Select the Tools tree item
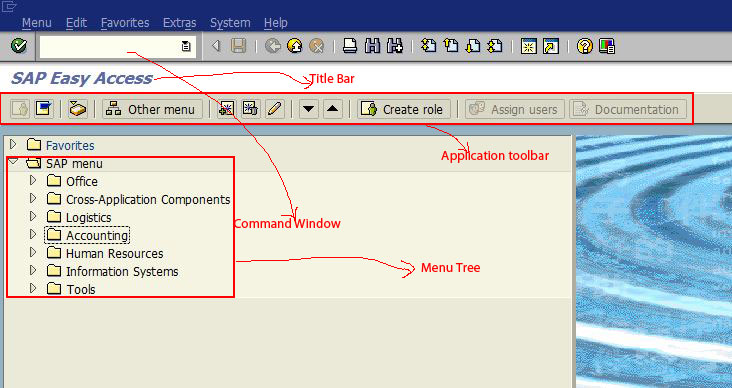 [x=71, y=289]
